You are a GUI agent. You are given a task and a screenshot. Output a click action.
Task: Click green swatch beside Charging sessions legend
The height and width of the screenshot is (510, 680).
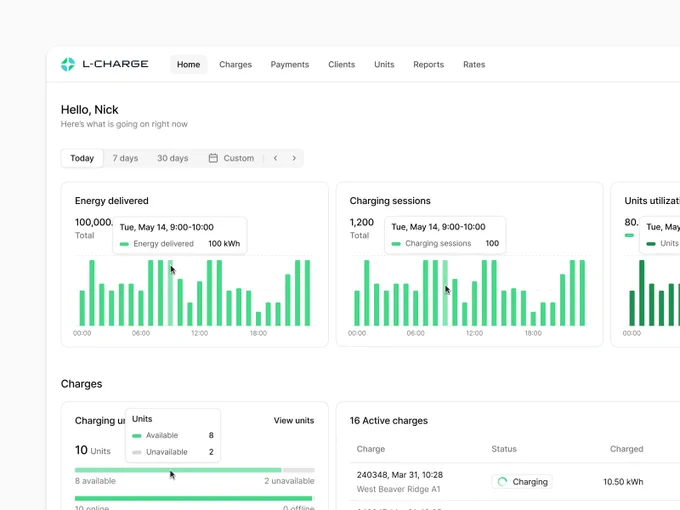396,244
